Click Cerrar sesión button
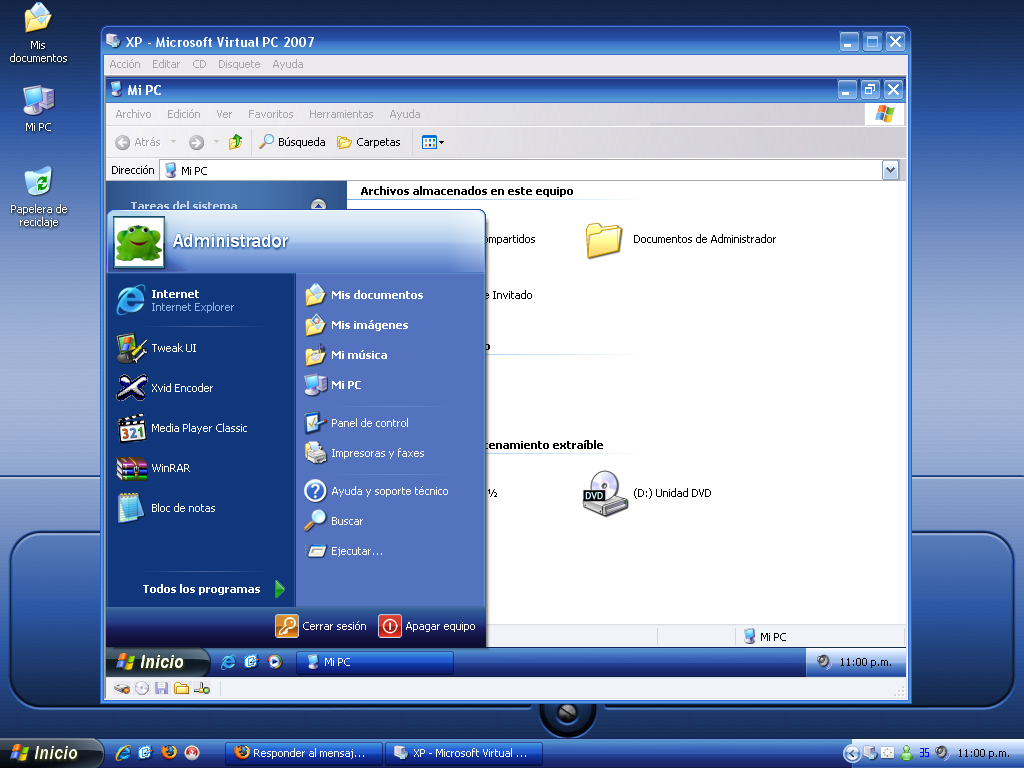Screen dimensions: 1024x768 coord(321,626)
